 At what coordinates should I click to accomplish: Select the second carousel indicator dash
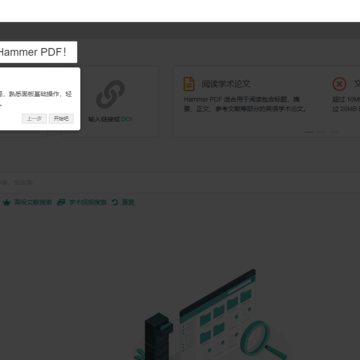pos(321,132)
